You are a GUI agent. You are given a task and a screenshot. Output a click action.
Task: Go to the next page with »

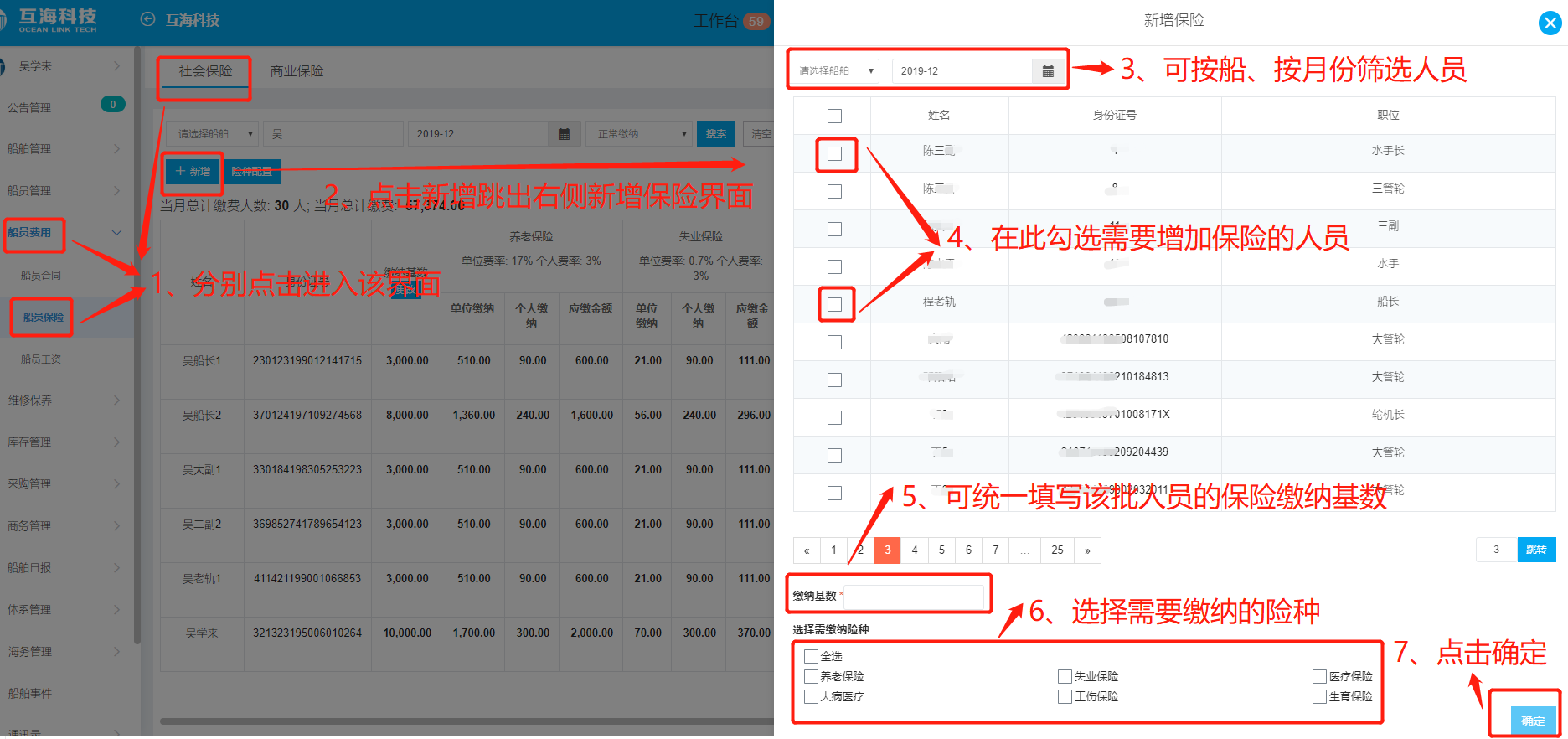(1087, 550)
